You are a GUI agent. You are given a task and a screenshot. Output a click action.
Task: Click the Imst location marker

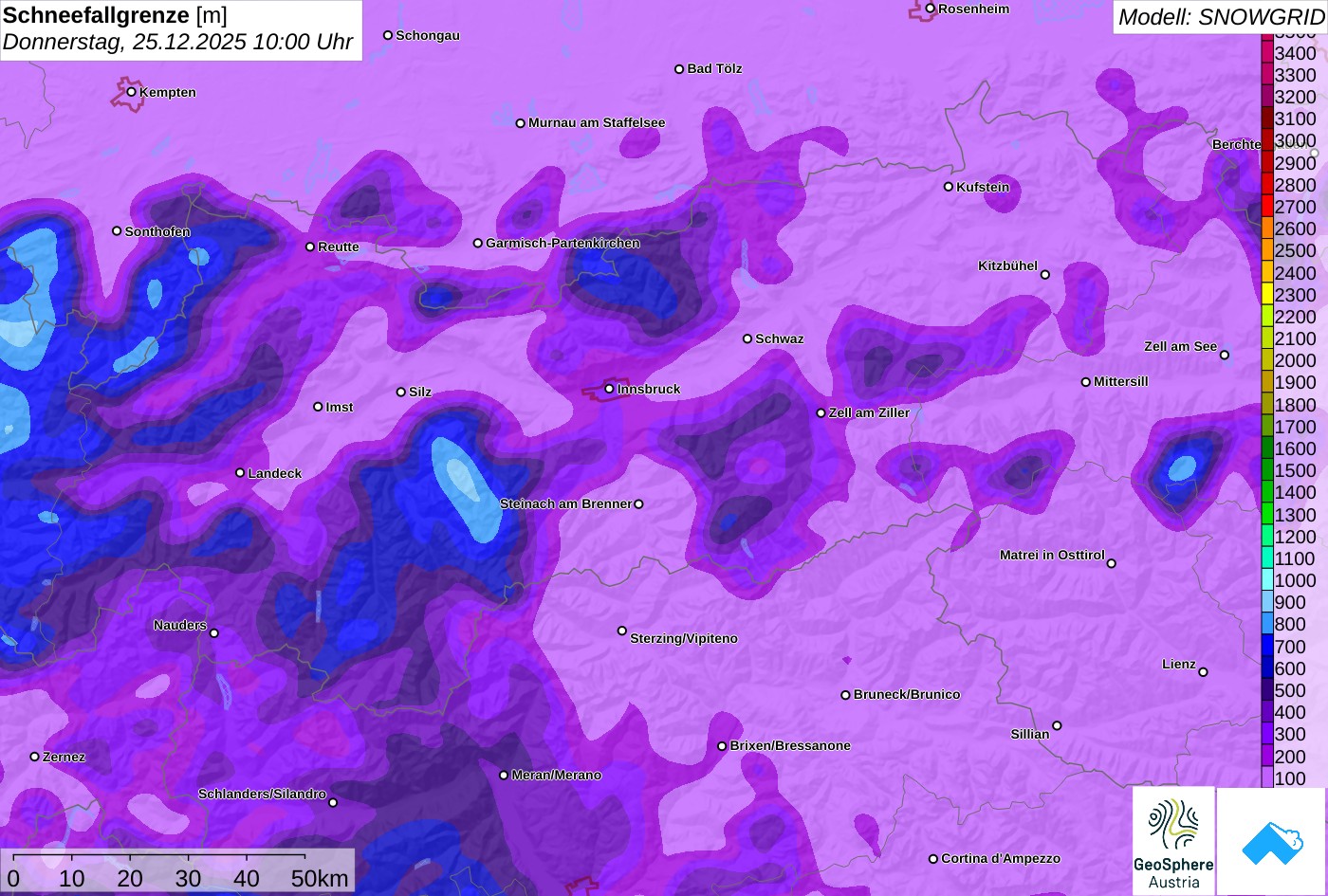tap(318, 407)
